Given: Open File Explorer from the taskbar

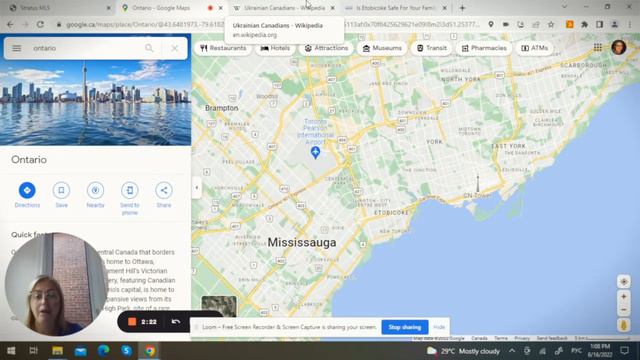Looking at the screenshot, I should (57, 351).
